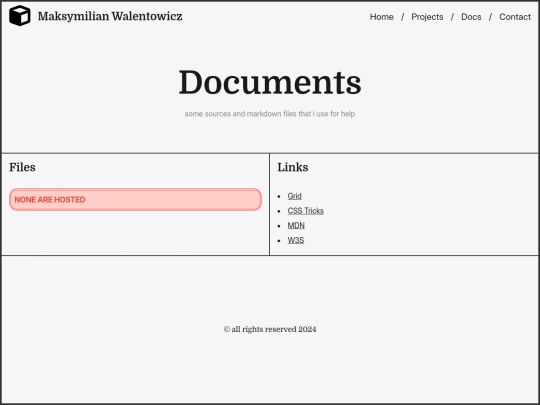
Task: Select the subtitle about markdown files
Action: click(270, 114)
